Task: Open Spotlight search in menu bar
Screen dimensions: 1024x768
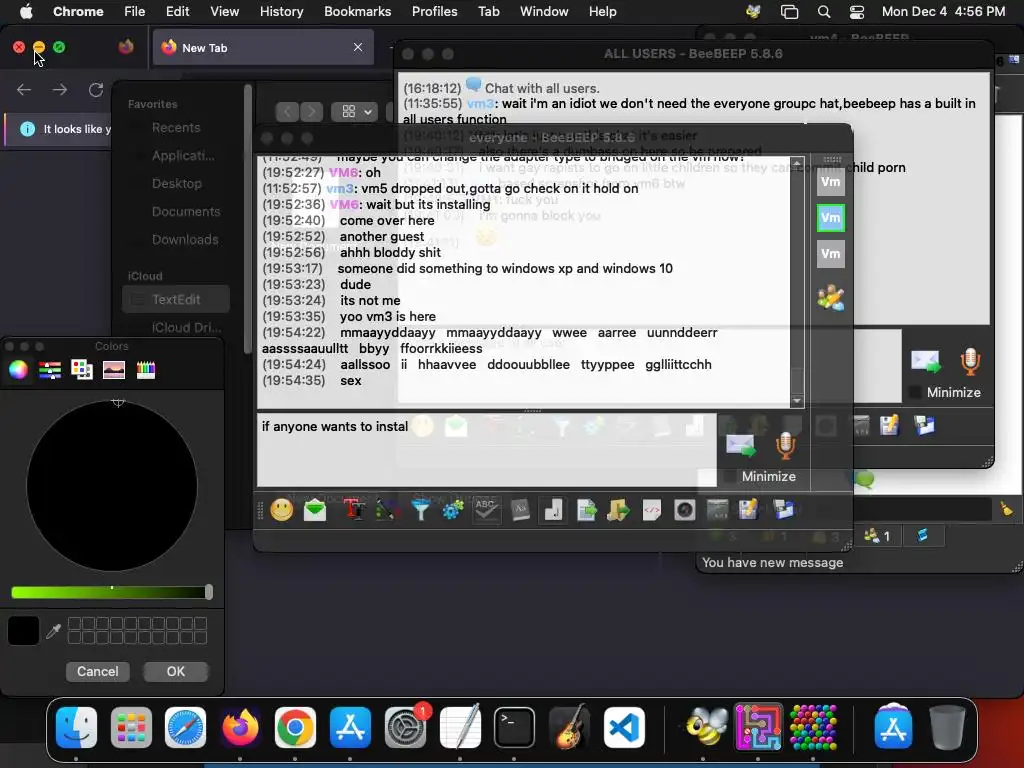Action: point(824,11)
